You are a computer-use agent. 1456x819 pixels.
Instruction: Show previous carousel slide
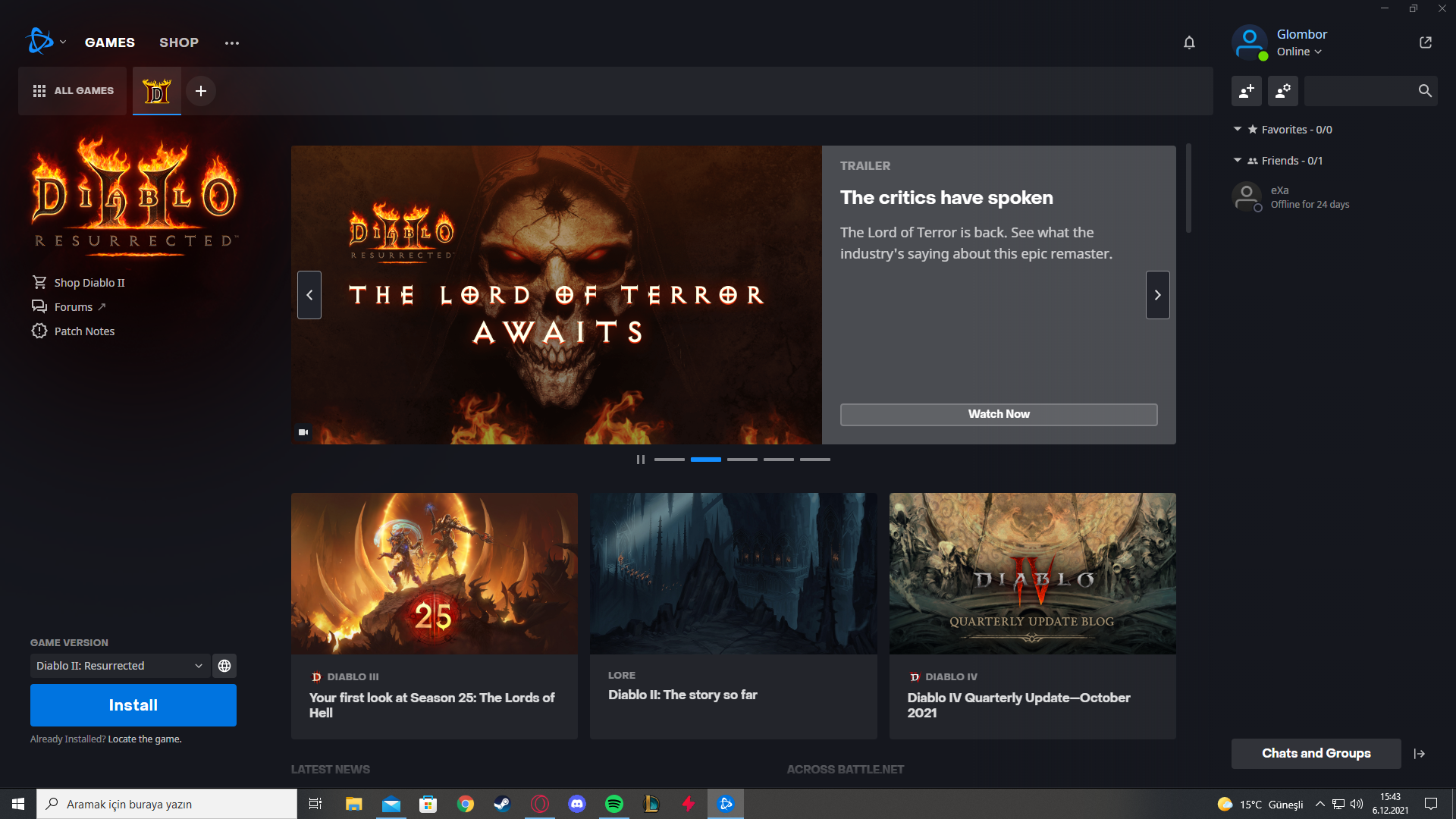point(309,295)
